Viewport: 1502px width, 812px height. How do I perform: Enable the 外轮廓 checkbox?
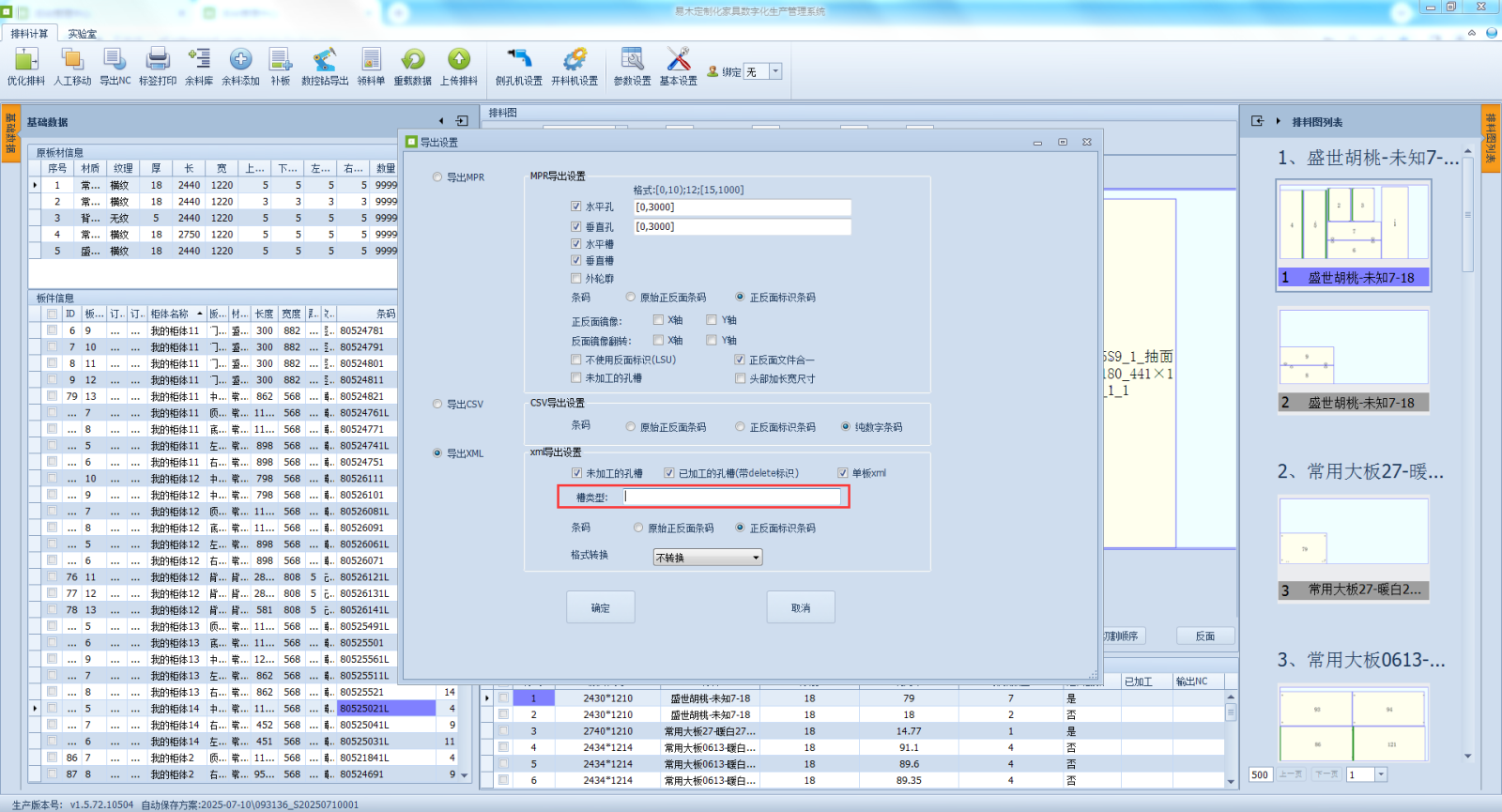(576, 278)
